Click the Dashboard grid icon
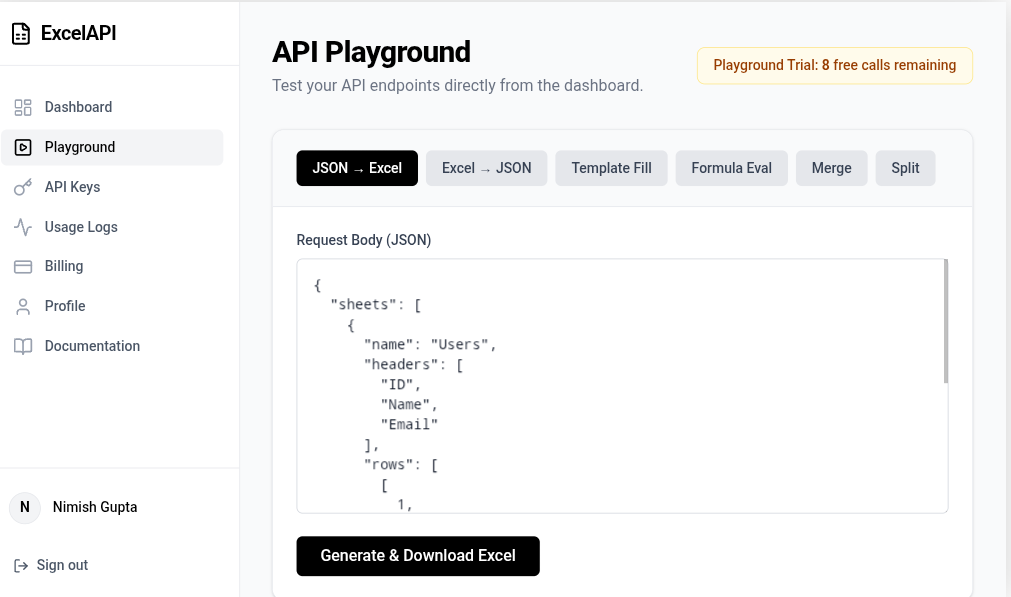 click(x=23, y=107)
